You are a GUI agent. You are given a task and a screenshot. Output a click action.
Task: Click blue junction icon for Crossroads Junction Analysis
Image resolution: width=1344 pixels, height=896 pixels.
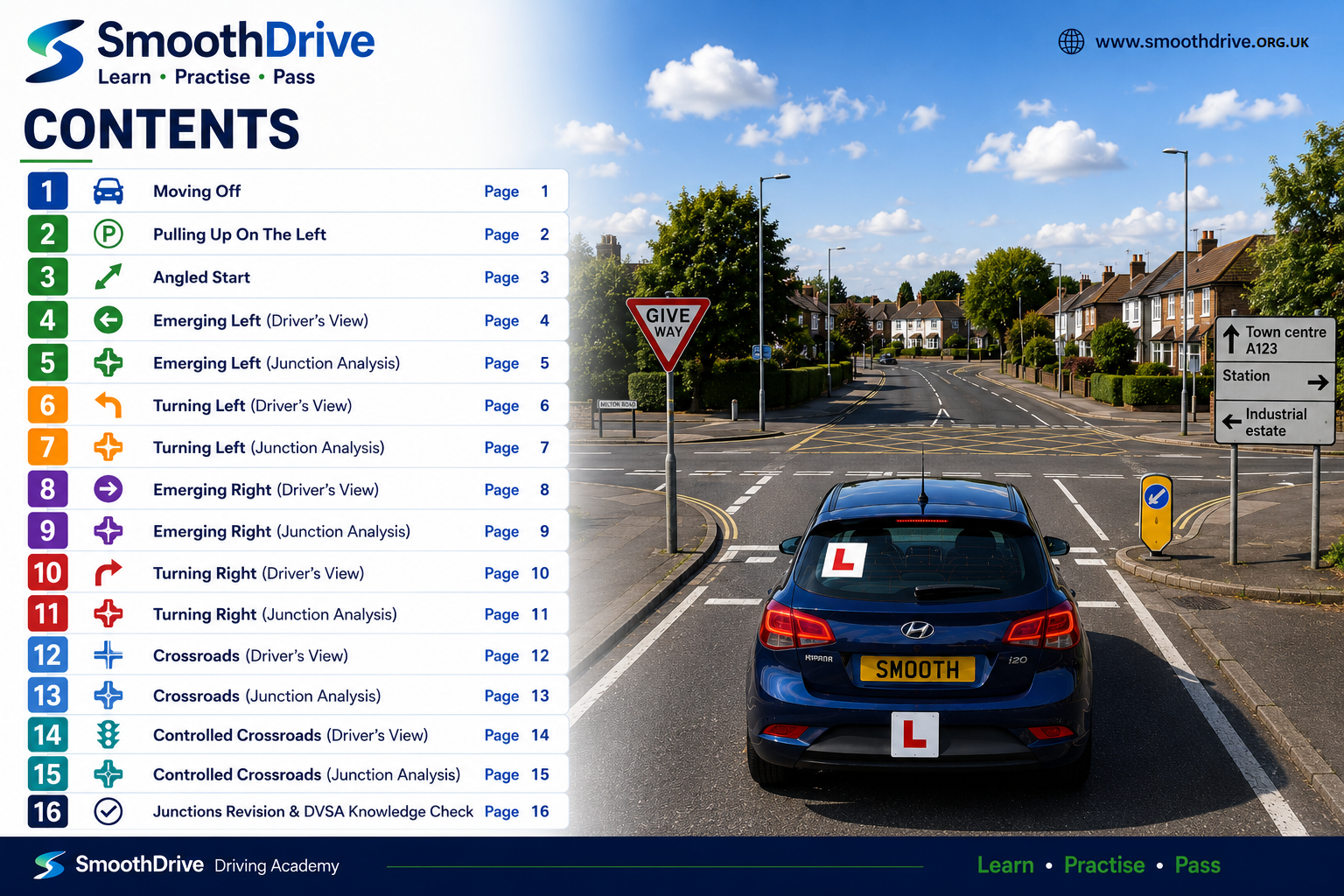pyautogui.click(x=108, y=696)
